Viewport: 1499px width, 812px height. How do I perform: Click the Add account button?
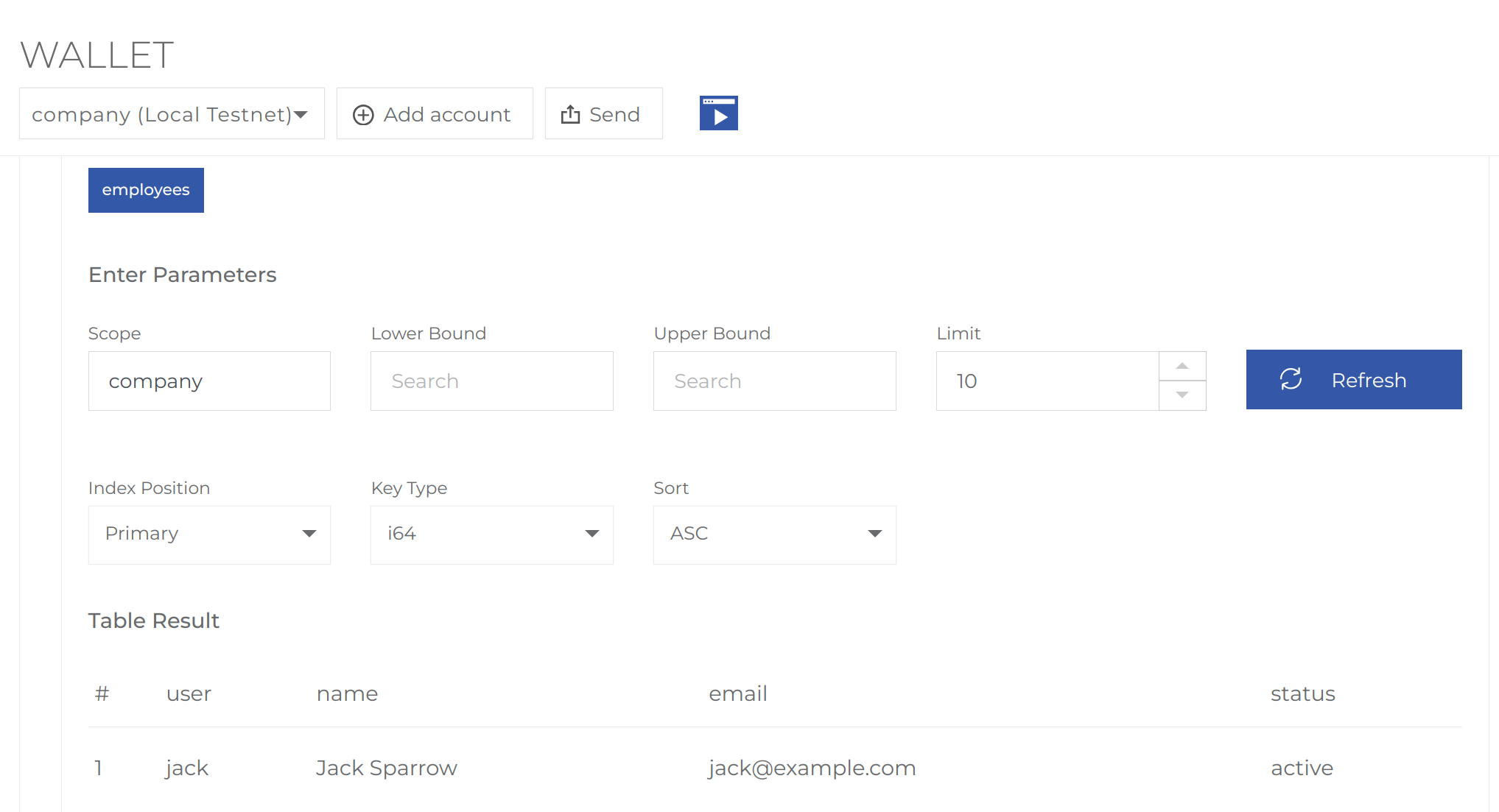(x=432, y=113)
